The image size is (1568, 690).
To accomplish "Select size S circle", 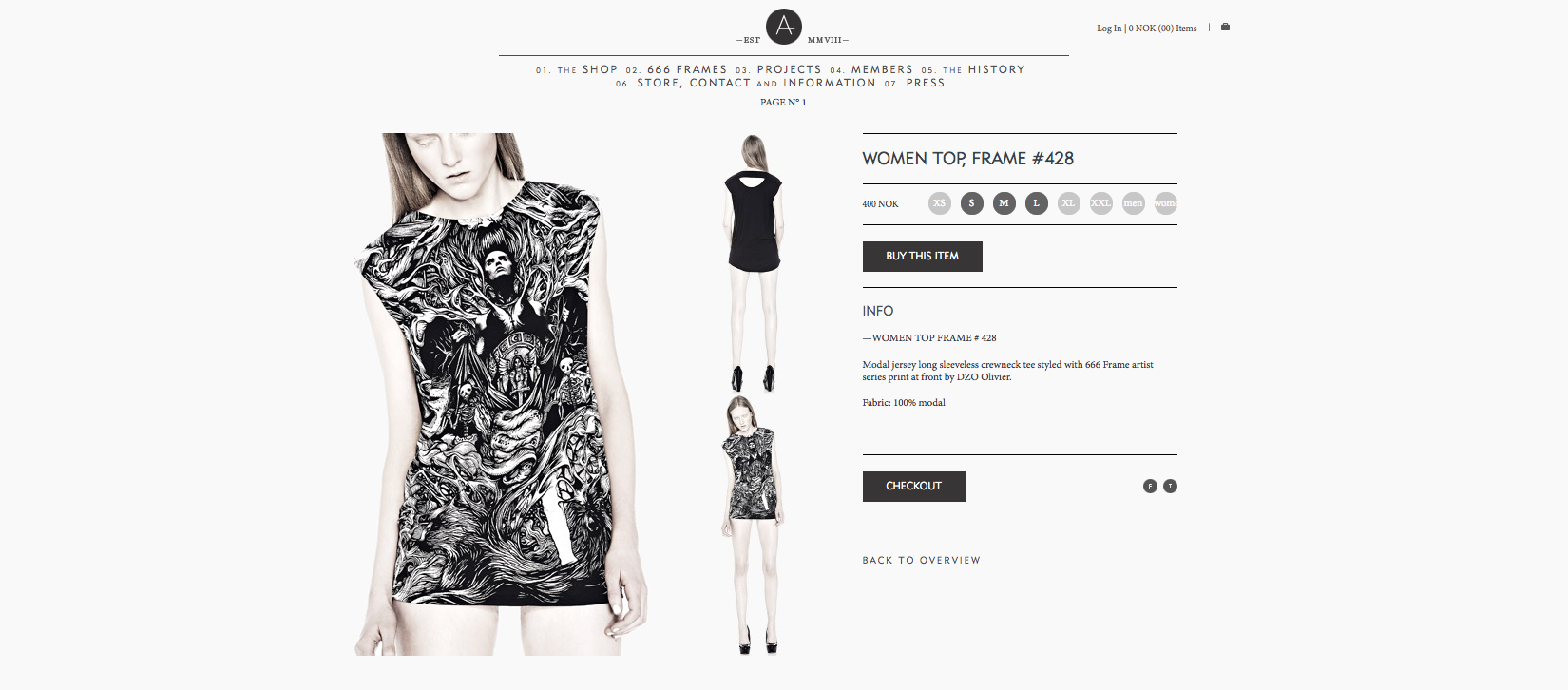I will pyautogui.click(x=971, y=203).
